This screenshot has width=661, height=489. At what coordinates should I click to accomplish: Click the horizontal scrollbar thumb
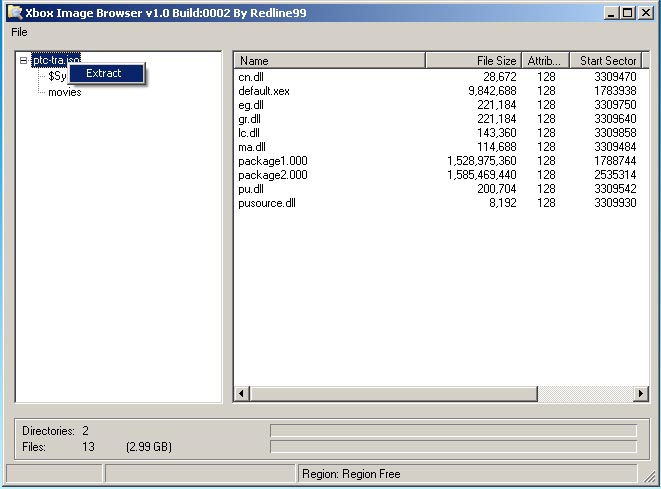click(x=394, y=394)
